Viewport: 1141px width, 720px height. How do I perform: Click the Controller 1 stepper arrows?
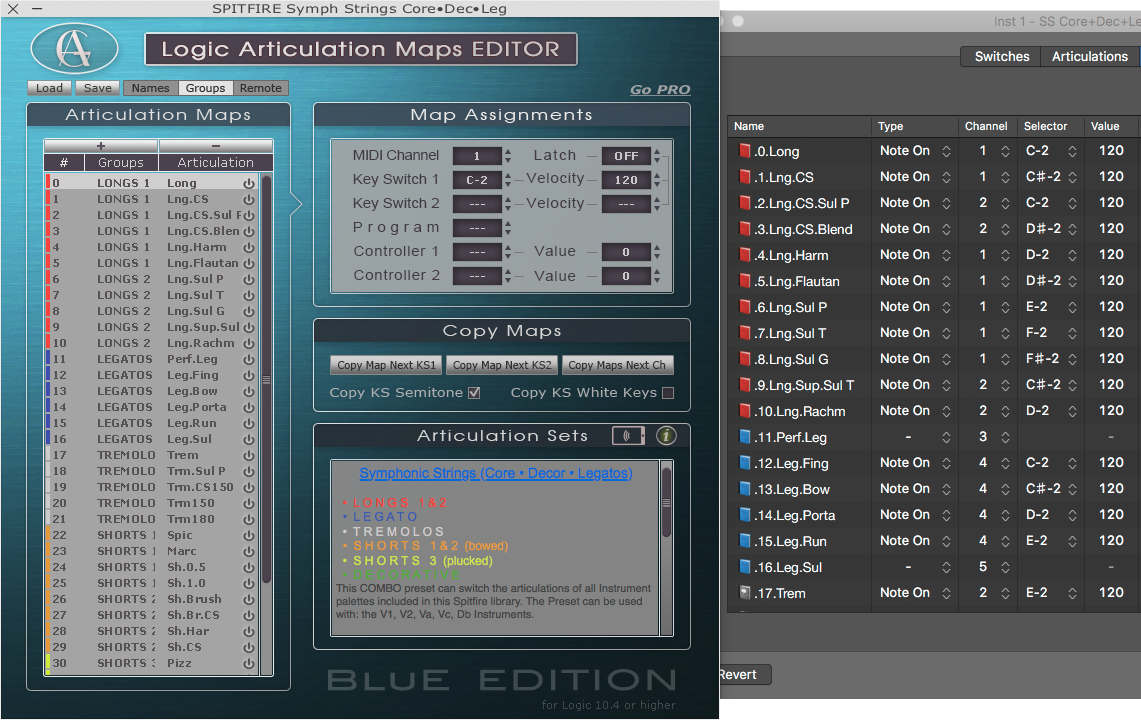point(508,252)
